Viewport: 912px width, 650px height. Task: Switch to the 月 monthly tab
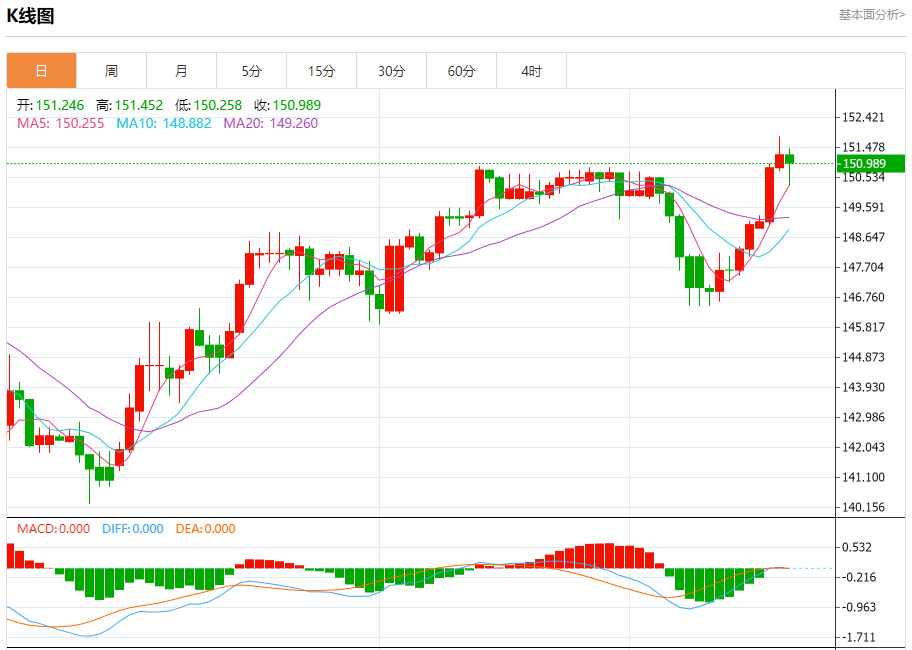point(181,71)
